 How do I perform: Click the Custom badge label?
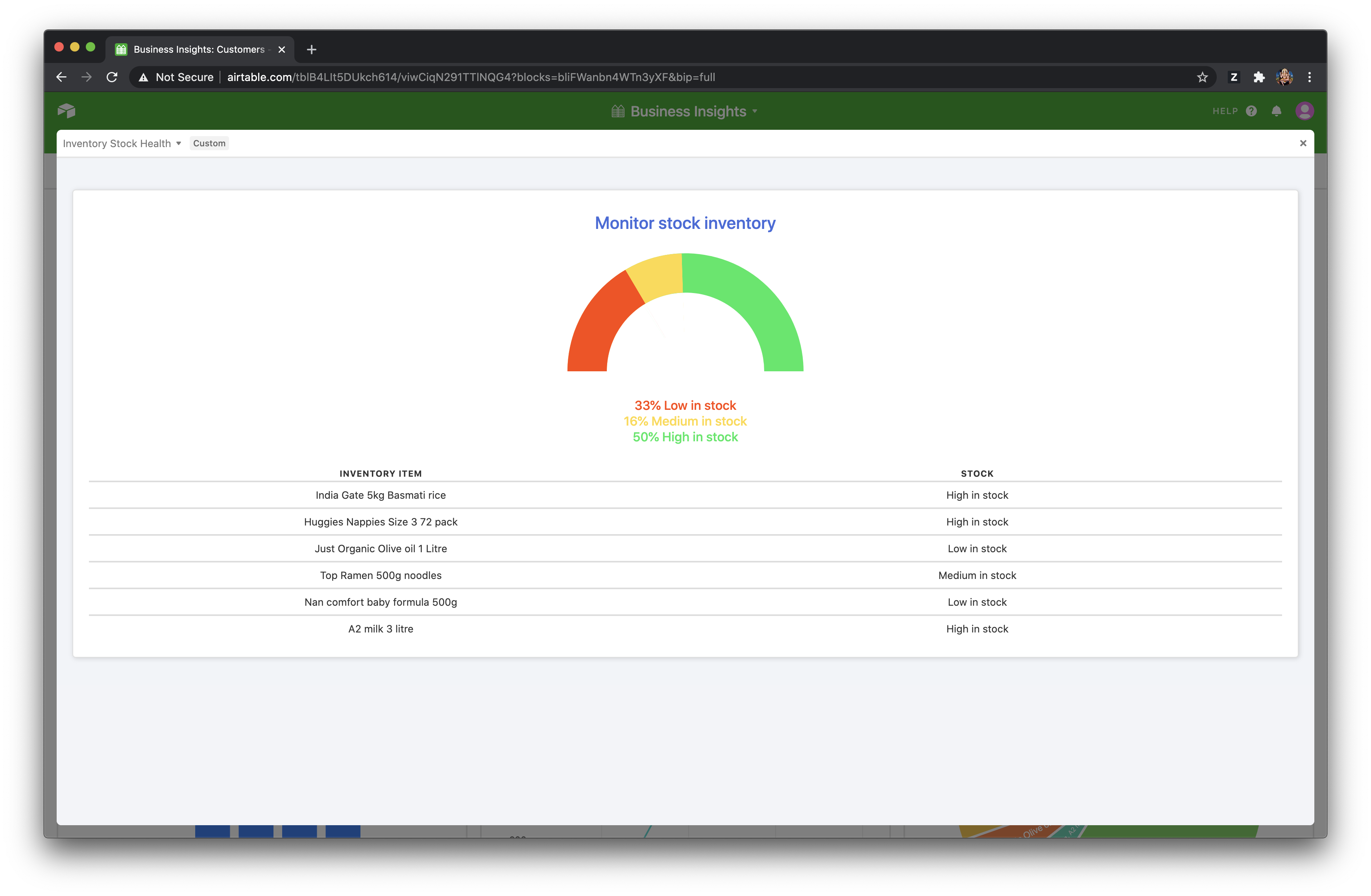click(x=209, y=144)
